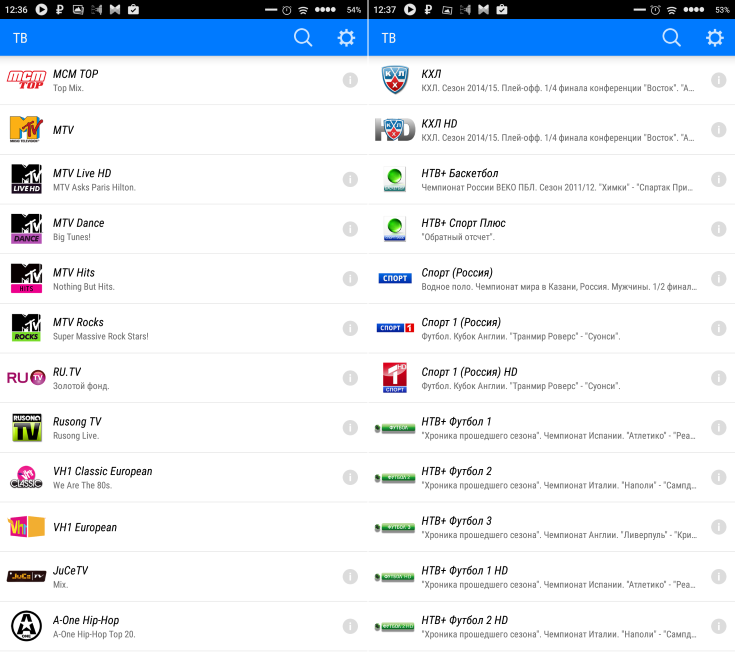
Task: Open the НТВ+ Спорт Плюс title
Action: (463, 223)
